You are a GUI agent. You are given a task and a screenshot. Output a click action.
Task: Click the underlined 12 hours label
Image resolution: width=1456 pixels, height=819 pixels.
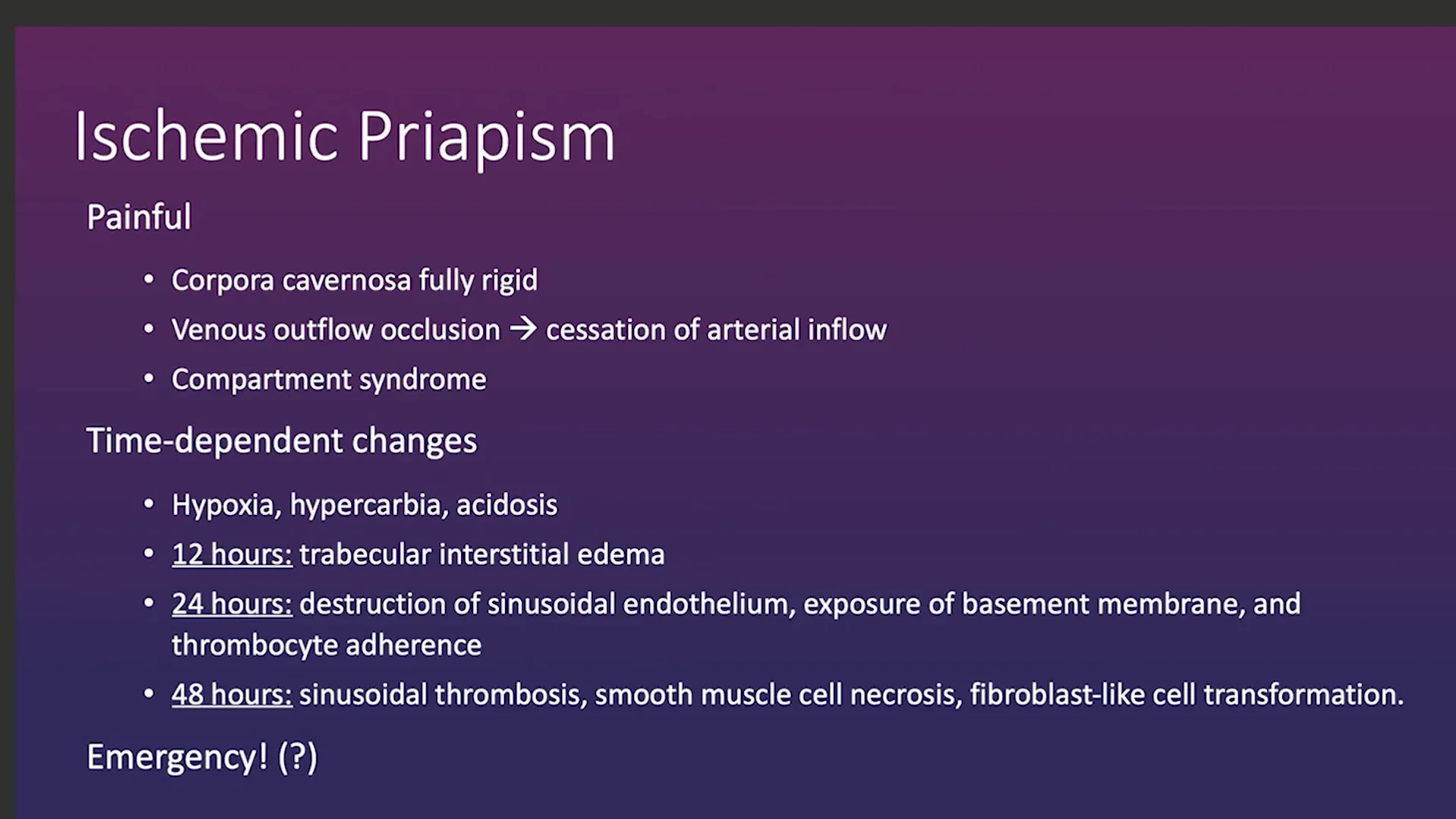(x=232, y=554)
